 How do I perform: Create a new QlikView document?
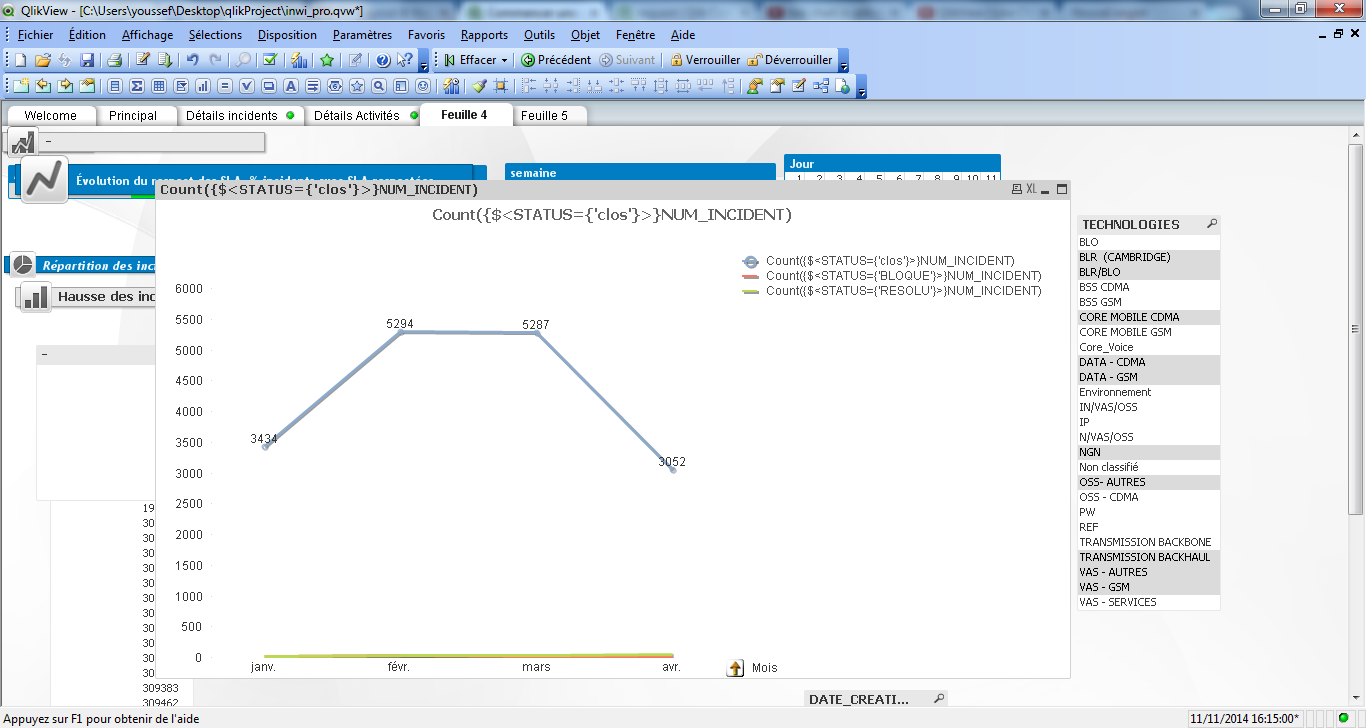(x=20, y=60)
